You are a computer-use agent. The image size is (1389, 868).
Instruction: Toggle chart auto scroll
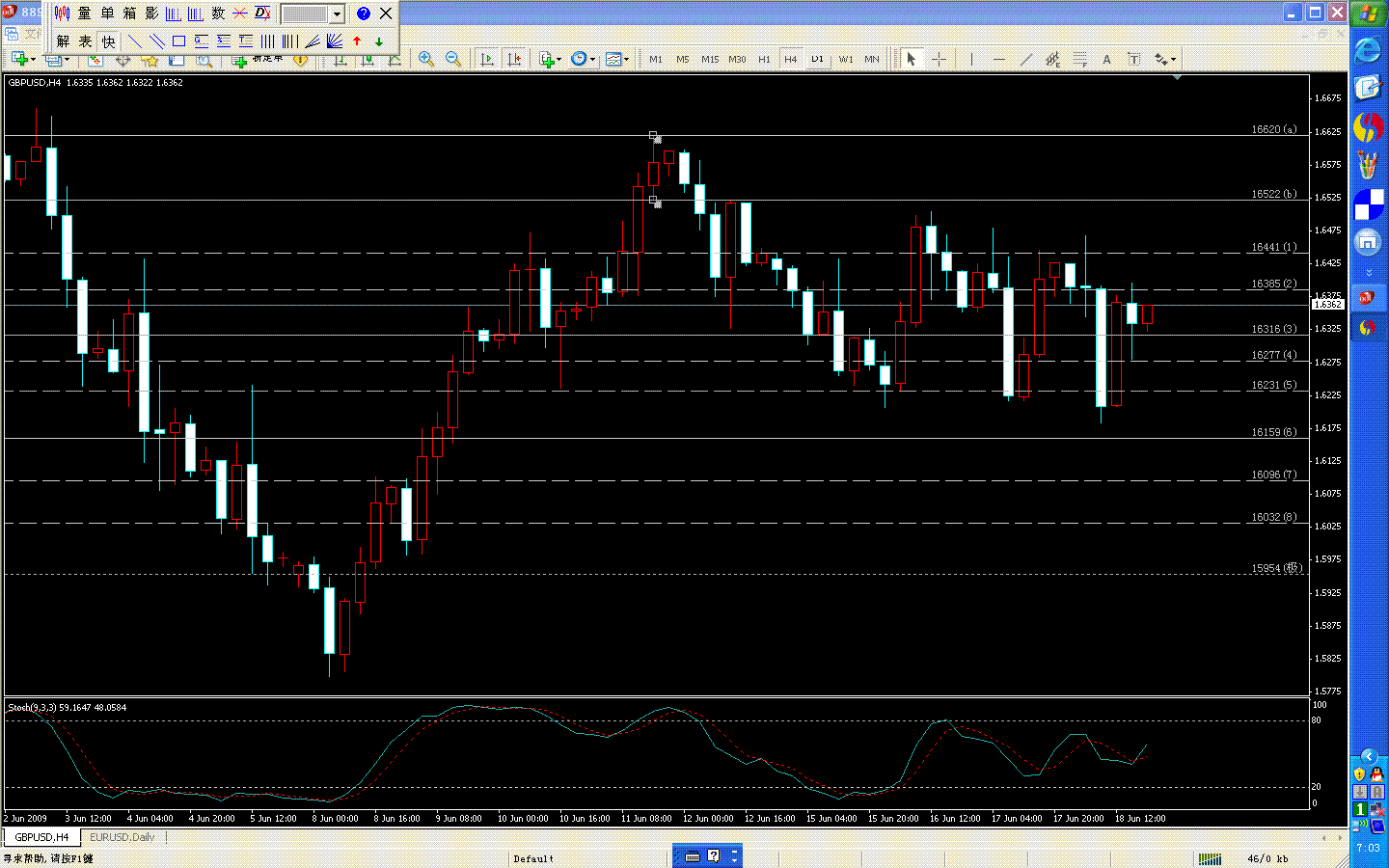(486, 59)
